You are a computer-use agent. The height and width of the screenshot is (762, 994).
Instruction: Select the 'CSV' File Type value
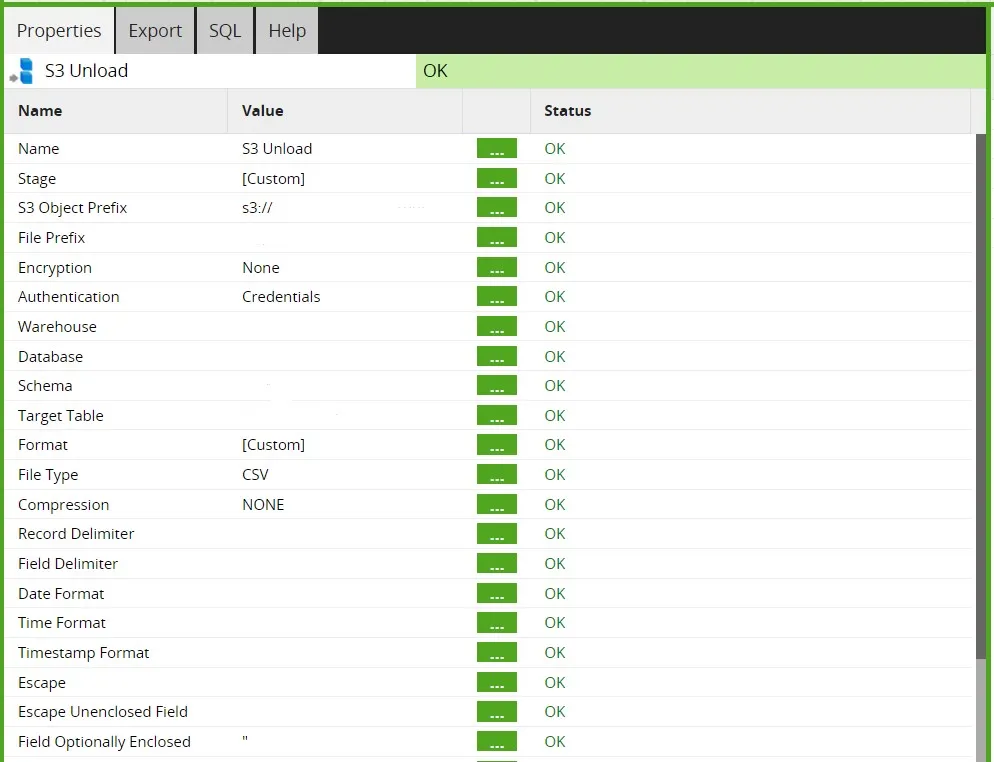coord(255,475)
